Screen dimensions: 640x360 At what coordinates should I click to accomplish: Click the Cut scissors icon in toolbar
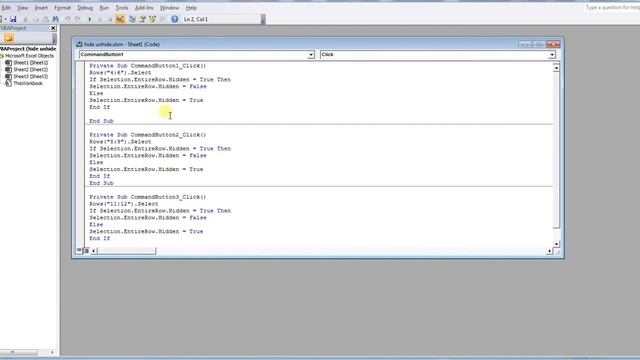[25, 19]
